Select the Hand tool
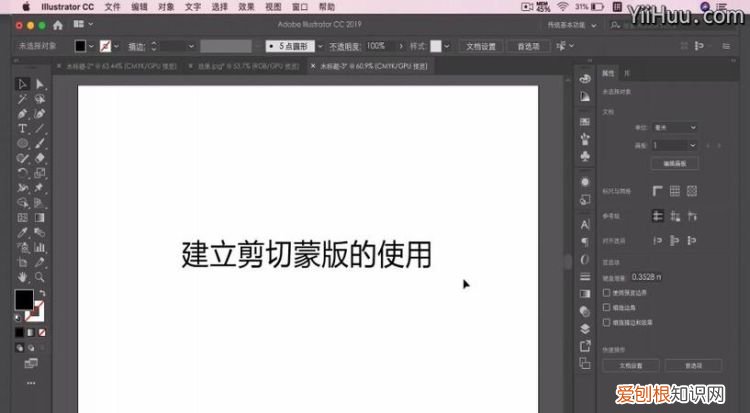750x413 pixels. click(x=22, y=277)
